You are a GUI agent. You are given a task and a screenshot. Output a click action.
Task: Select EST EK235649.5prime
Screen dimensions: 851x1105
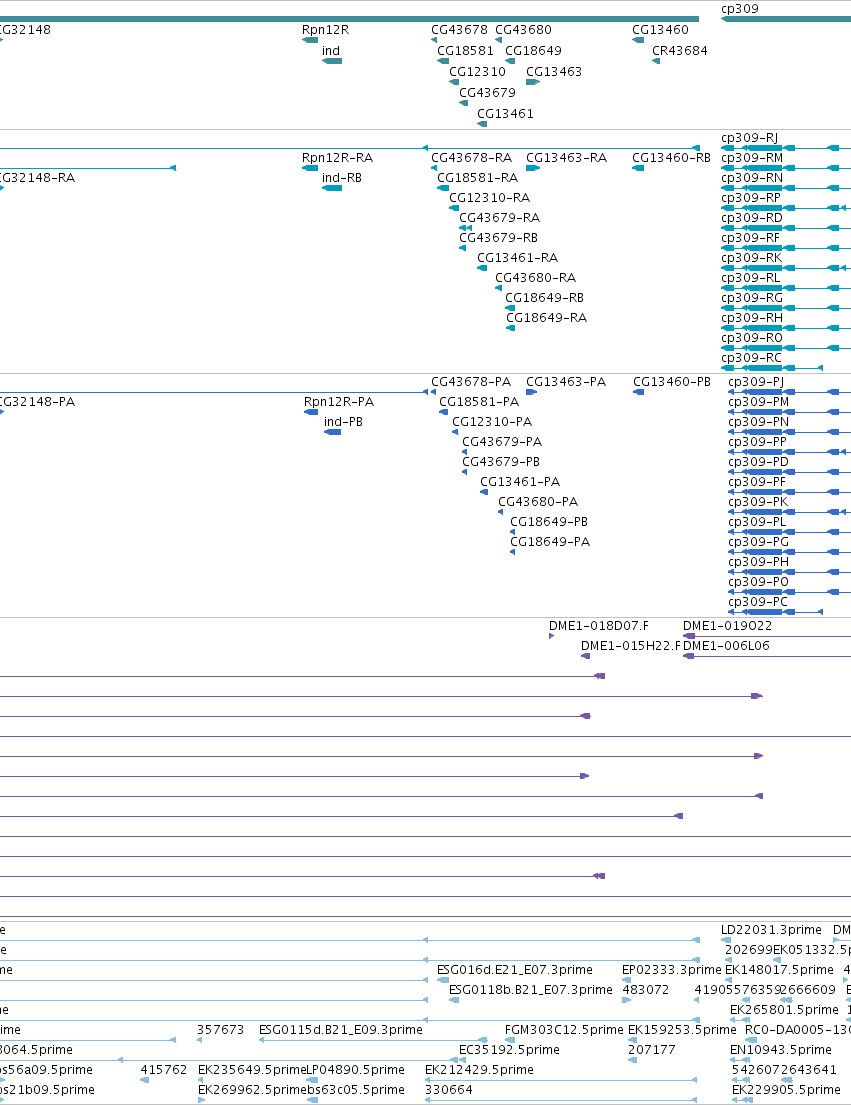252,1070
